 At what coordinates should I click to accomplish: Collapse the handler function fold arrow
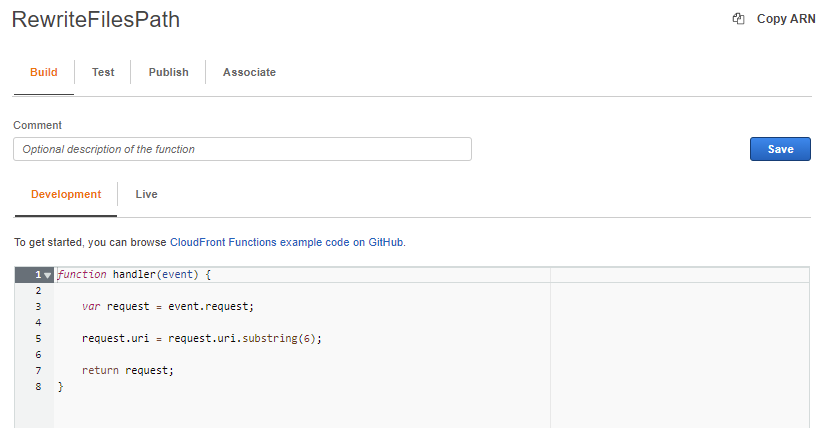pyautogui.click(x=47, y=275)
